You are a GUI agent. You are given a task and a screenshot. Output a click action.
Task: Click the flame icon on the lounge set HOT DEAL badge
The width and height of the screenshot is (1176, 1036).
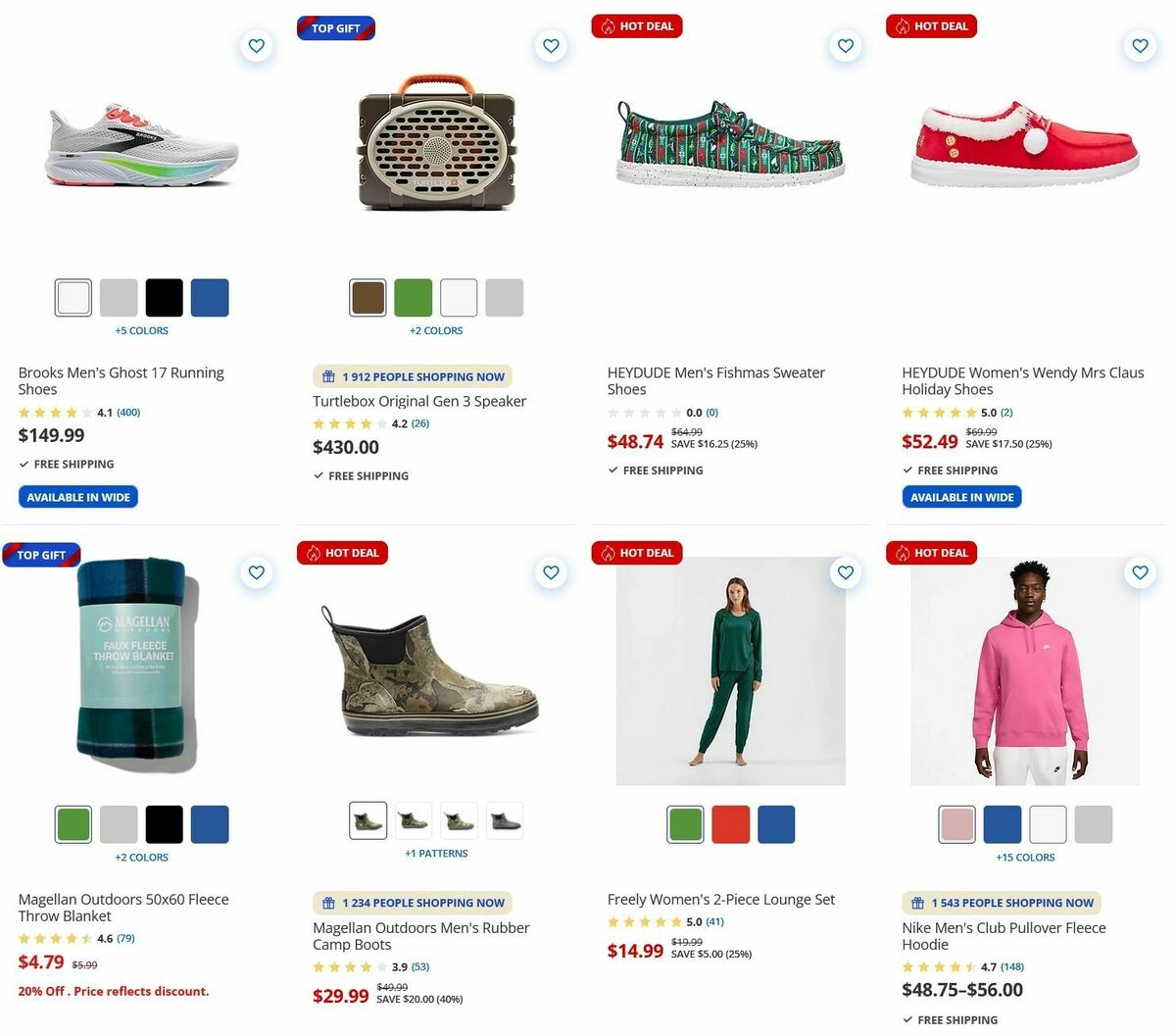point(609,553)
